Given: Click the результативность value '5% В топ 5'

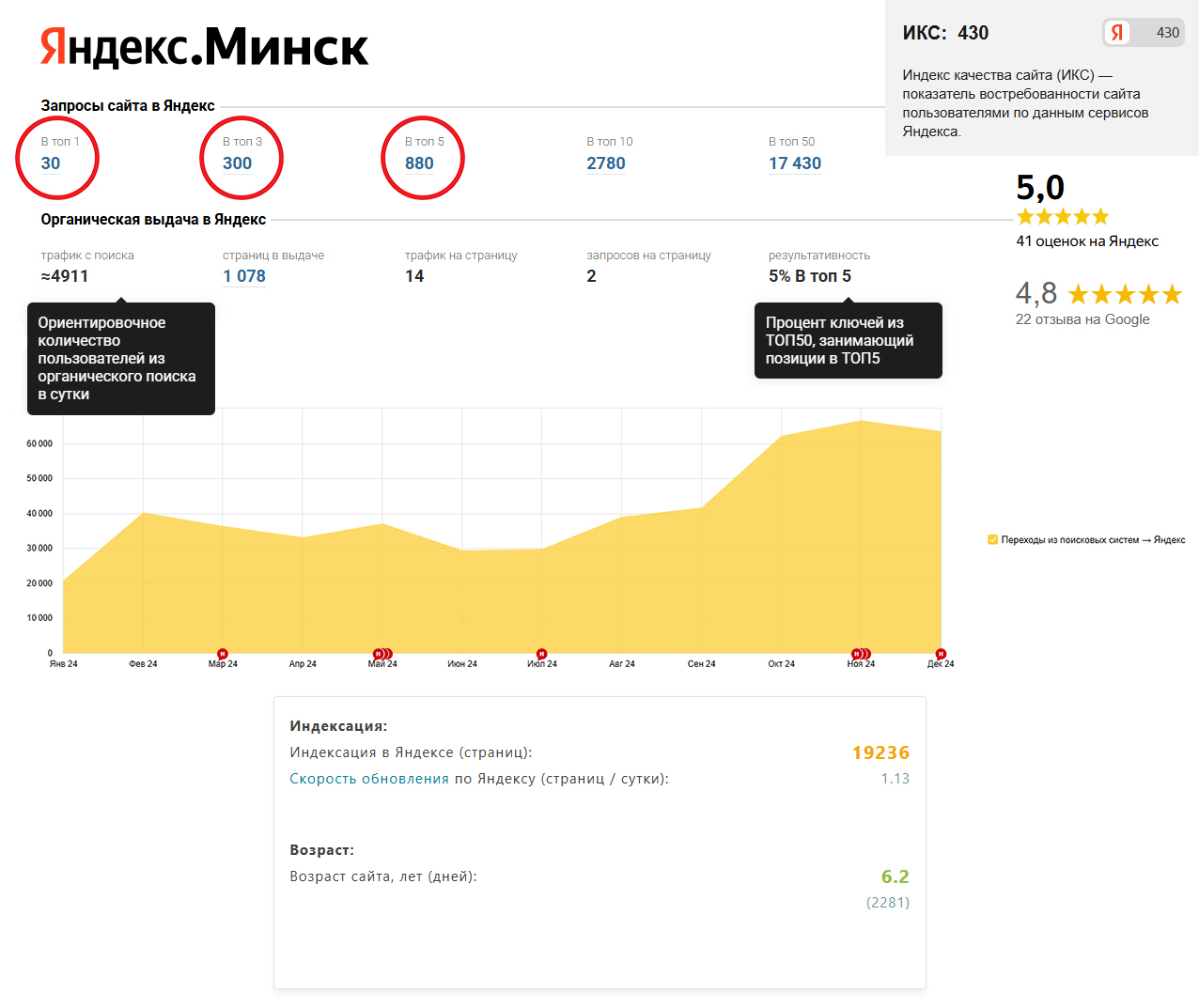Looking at the screenshot, I should click(x=810, y=276).
